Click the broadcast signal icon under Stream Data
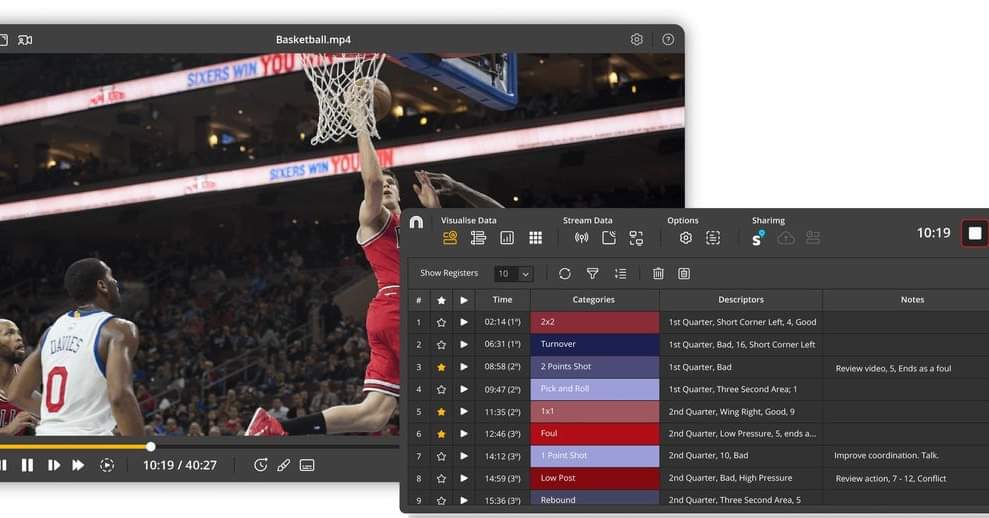989x518 pixels. (582, 238)
